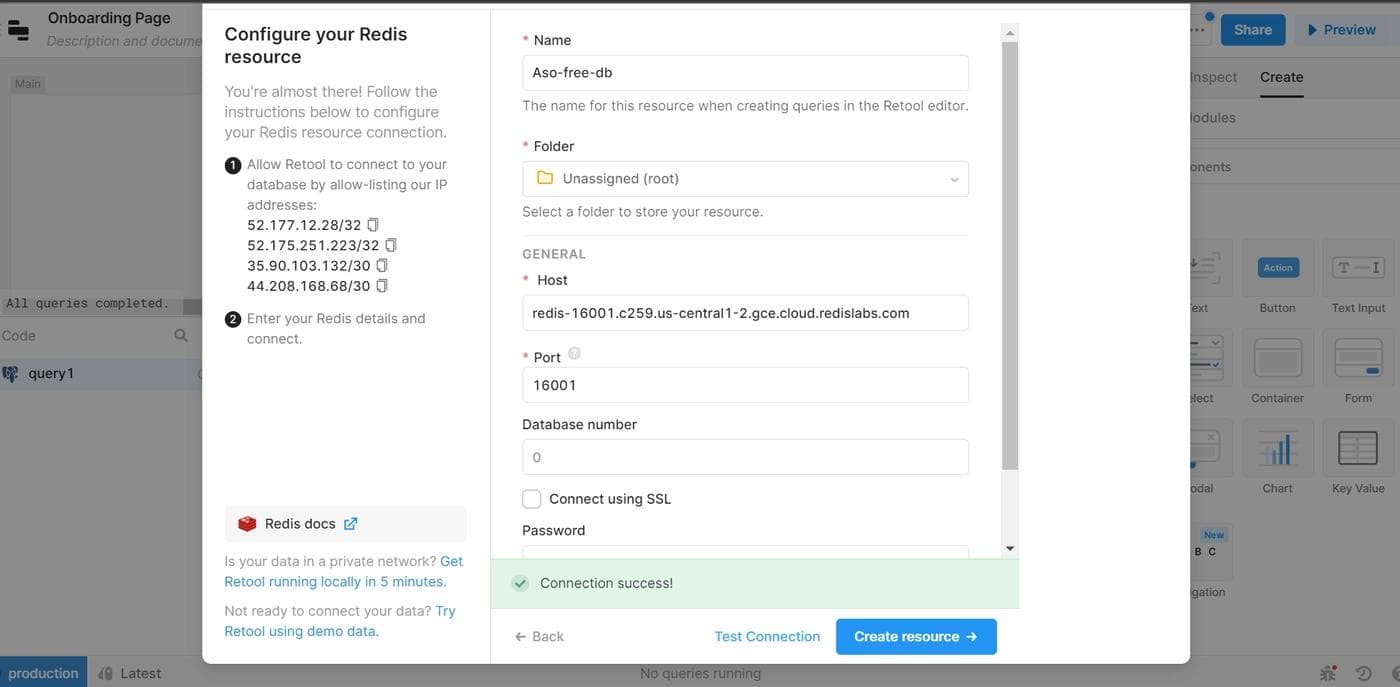Click the Create resource button
Image resolution: width=1400 pixels, height=687 pixels.
(916, 637)
